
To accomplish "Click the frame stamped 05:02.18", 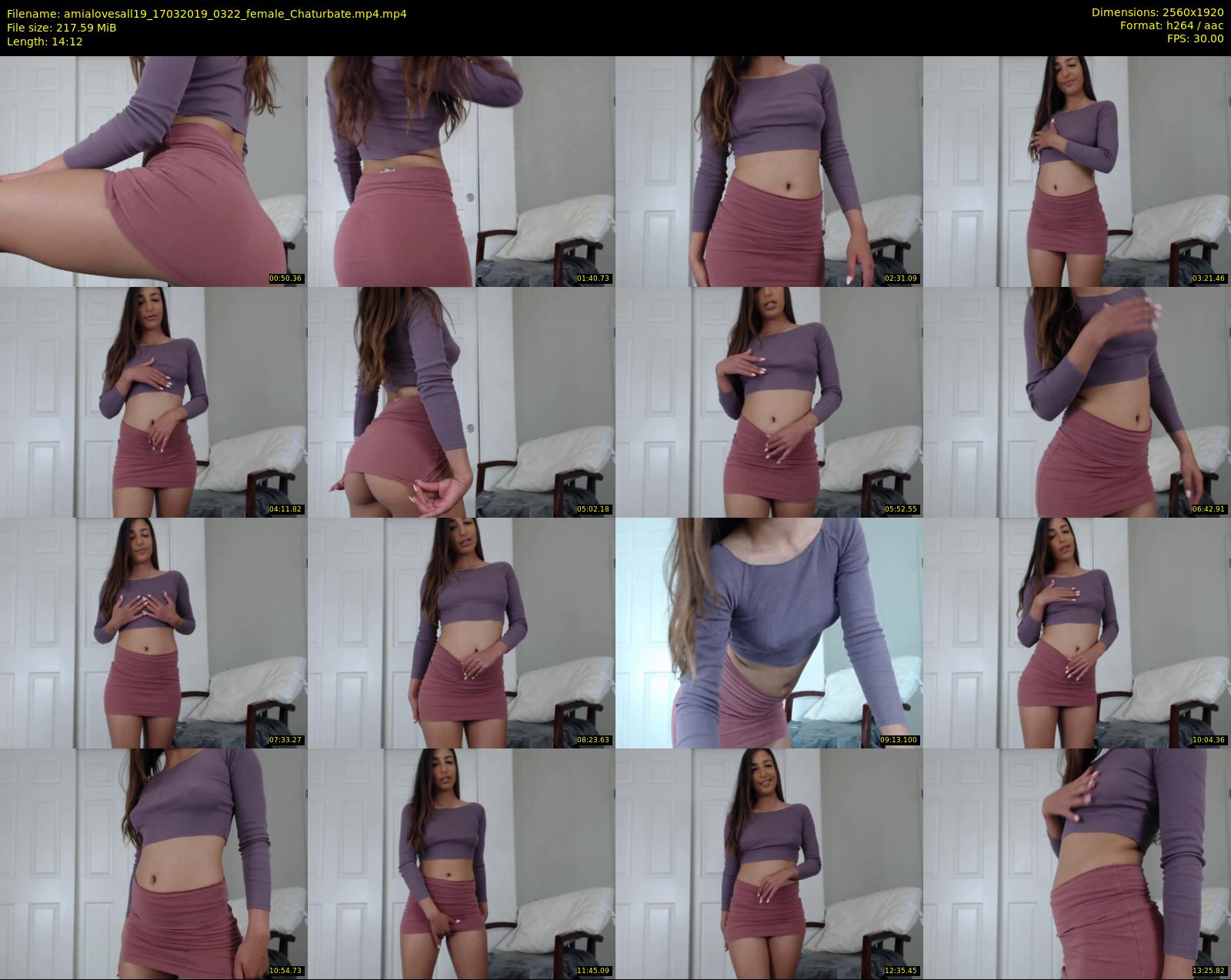I will click(x=461, y=402).
